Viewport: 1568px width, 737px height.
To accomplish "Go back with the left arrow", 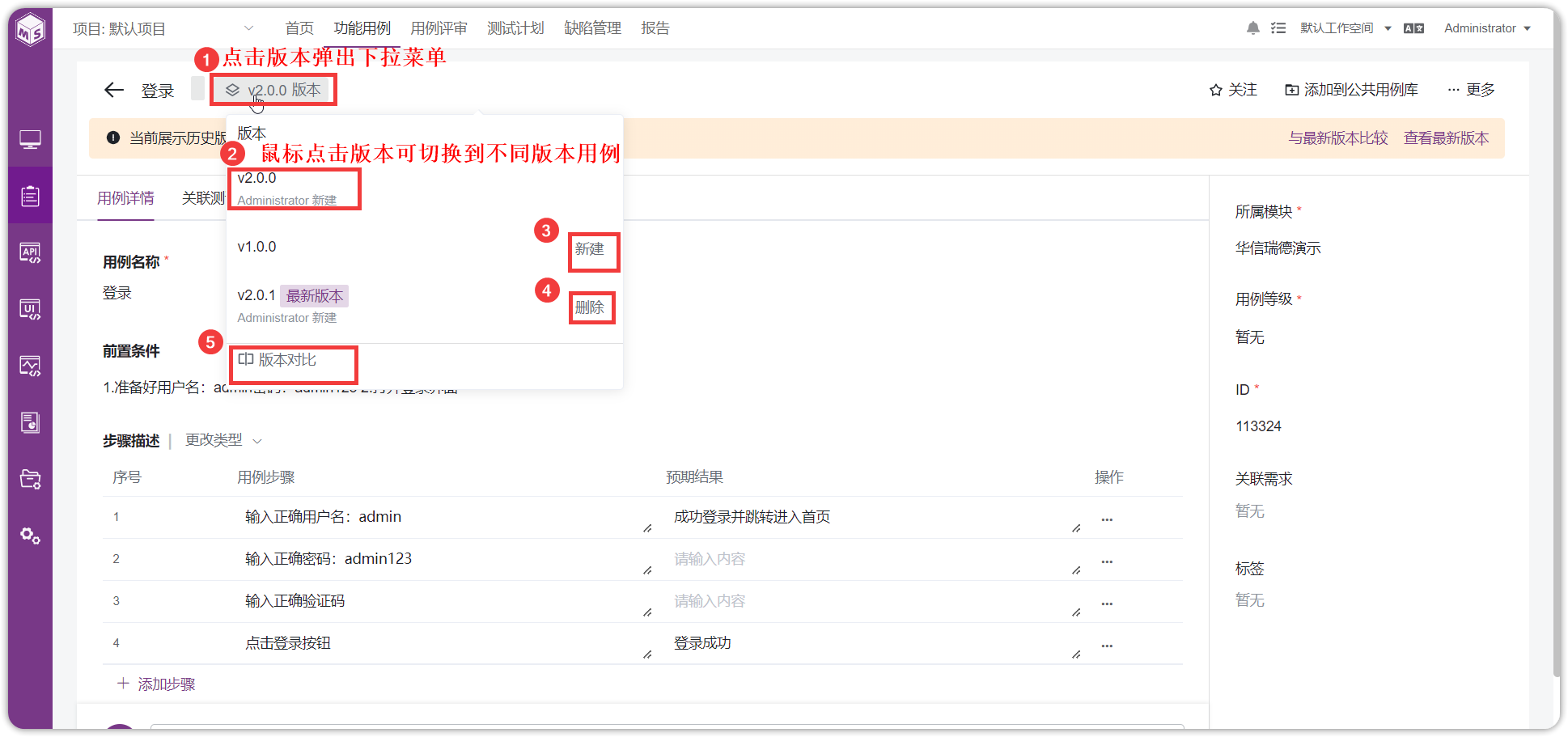I will (114, 90).
